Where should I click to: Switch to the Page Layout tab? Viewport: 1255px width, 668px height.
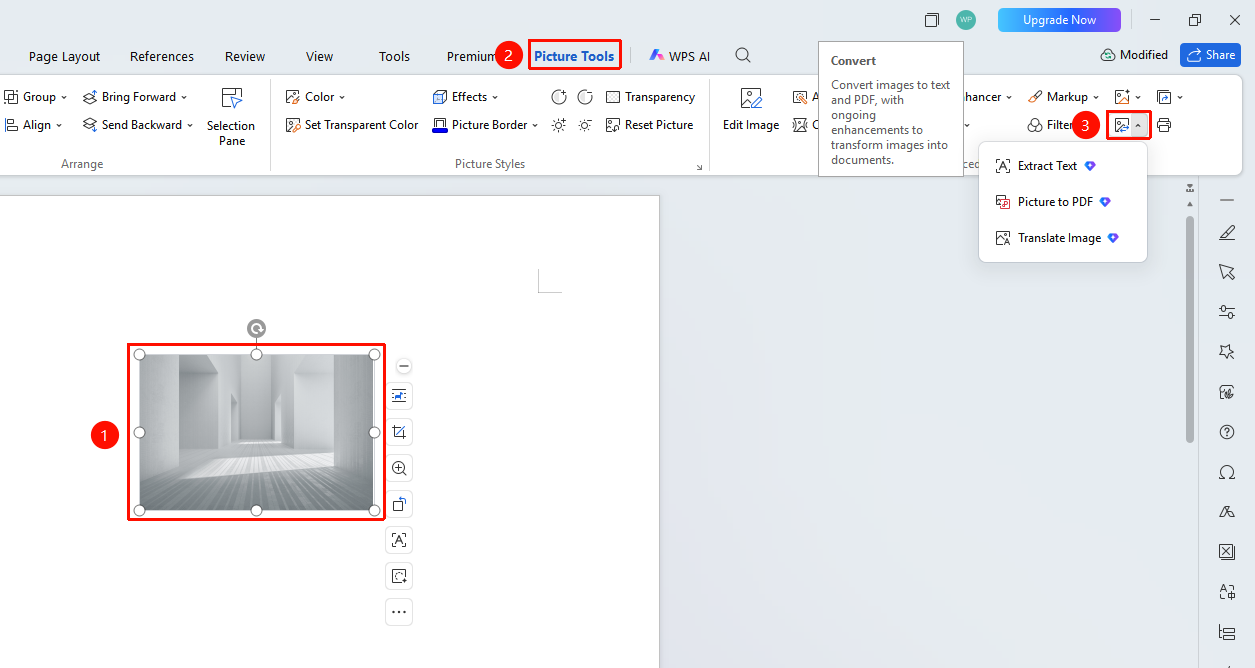click(64, 56)
